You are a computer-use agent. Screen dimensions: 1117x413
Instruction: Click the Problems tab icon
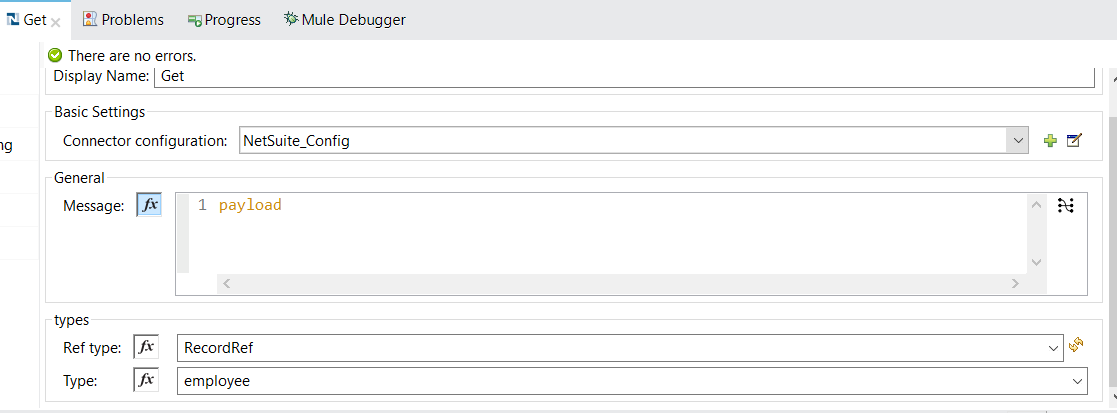pyautogui.click(x=90, y=19)
